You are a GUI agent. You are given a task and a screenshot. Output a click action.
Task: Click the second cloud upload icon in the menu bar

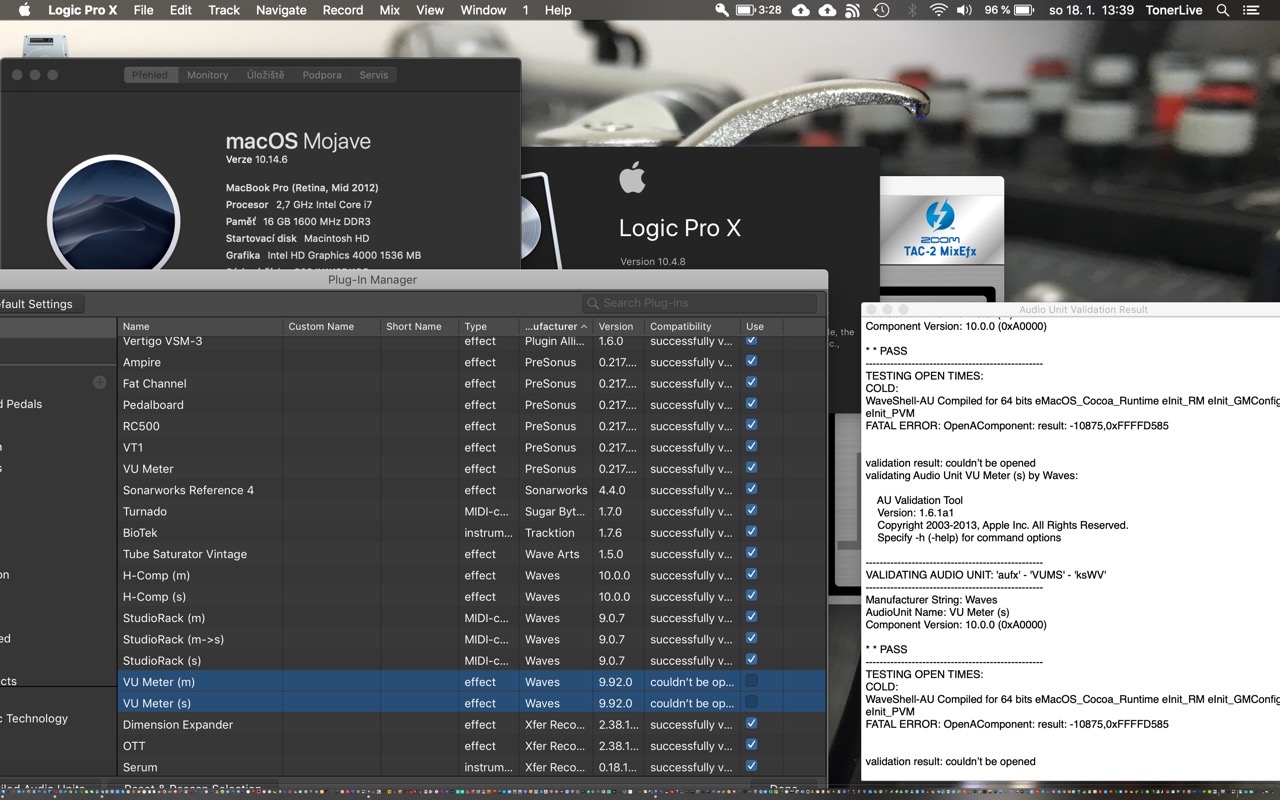(827, 10)
